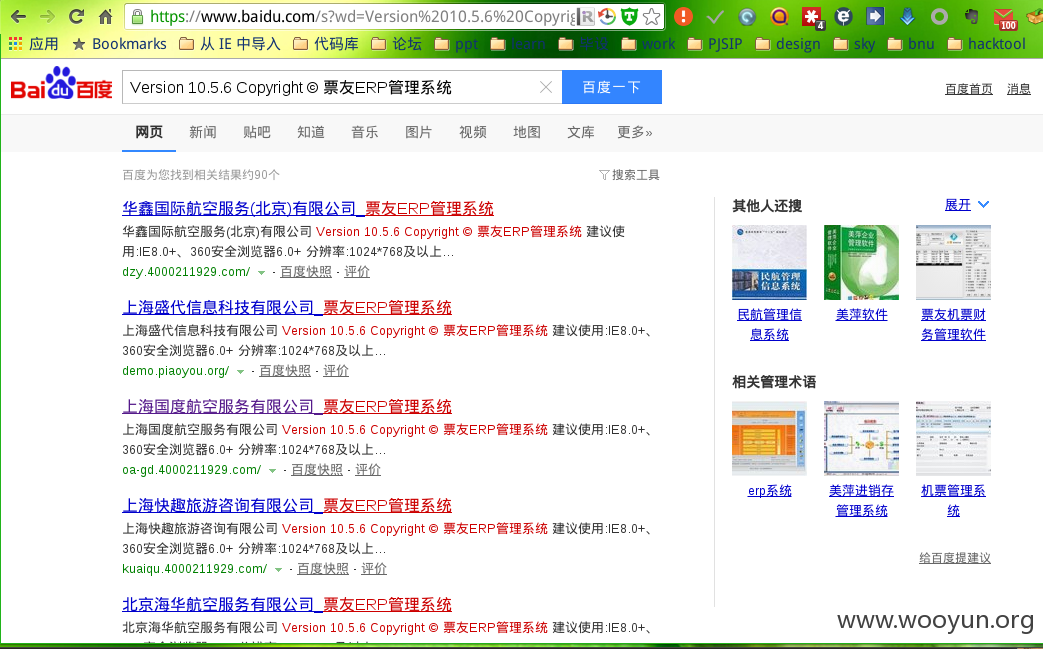
Task: Open the LastPass red asterisk extension
Action: tap(812, 17)
